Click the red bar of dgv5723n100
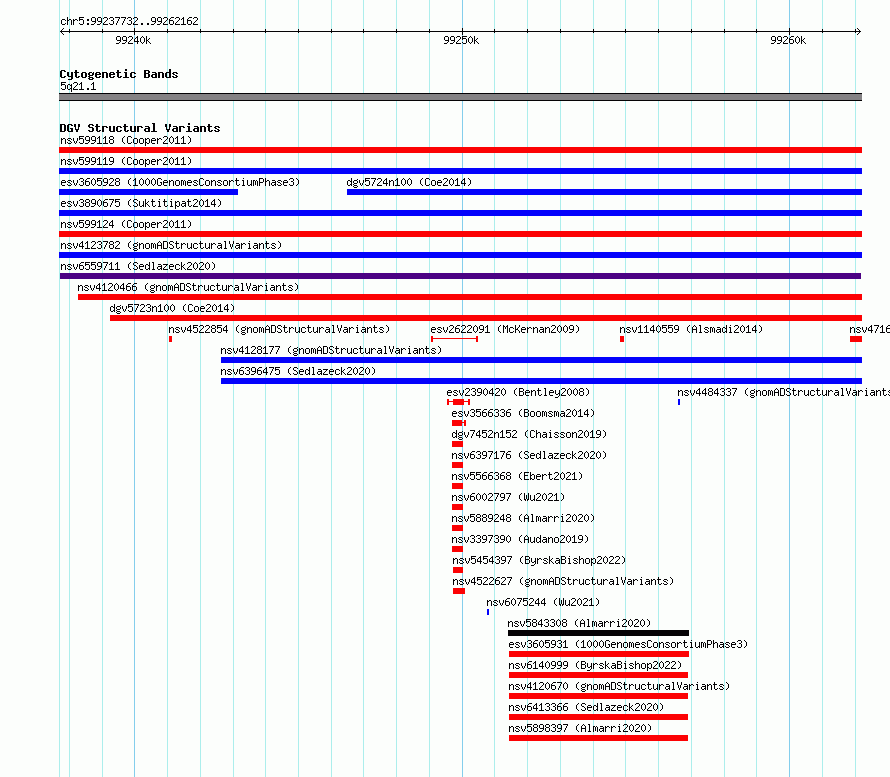890x777 pixels. coord(486,318)
